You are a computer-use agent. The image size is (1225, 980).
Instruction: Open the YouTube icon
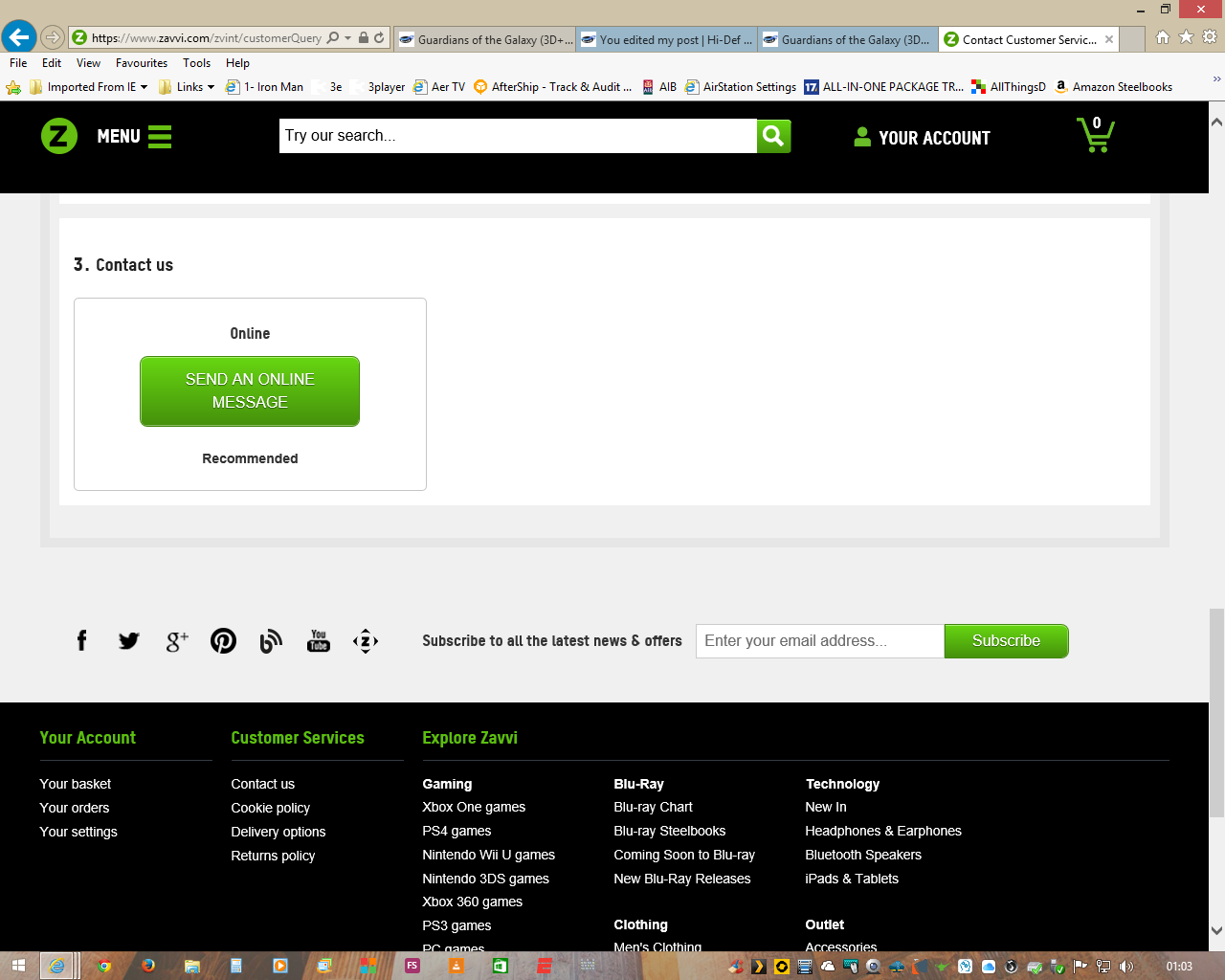point(319,640)
